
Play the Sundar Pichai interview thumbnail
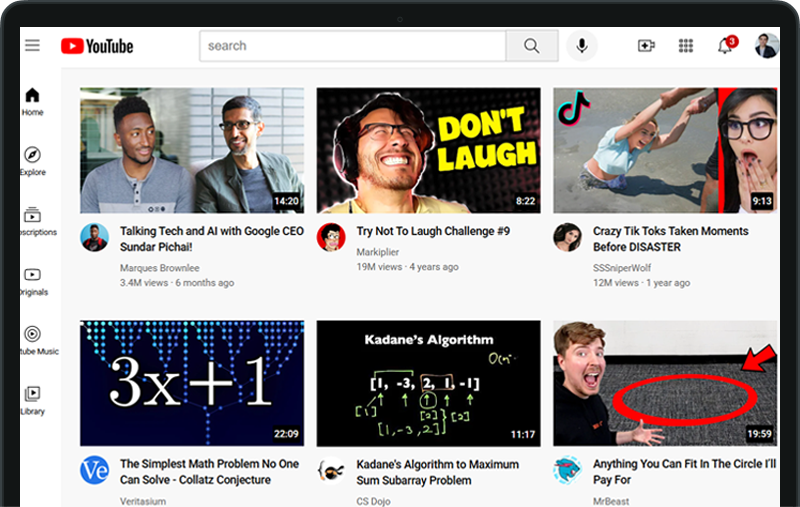click(192, 150)
